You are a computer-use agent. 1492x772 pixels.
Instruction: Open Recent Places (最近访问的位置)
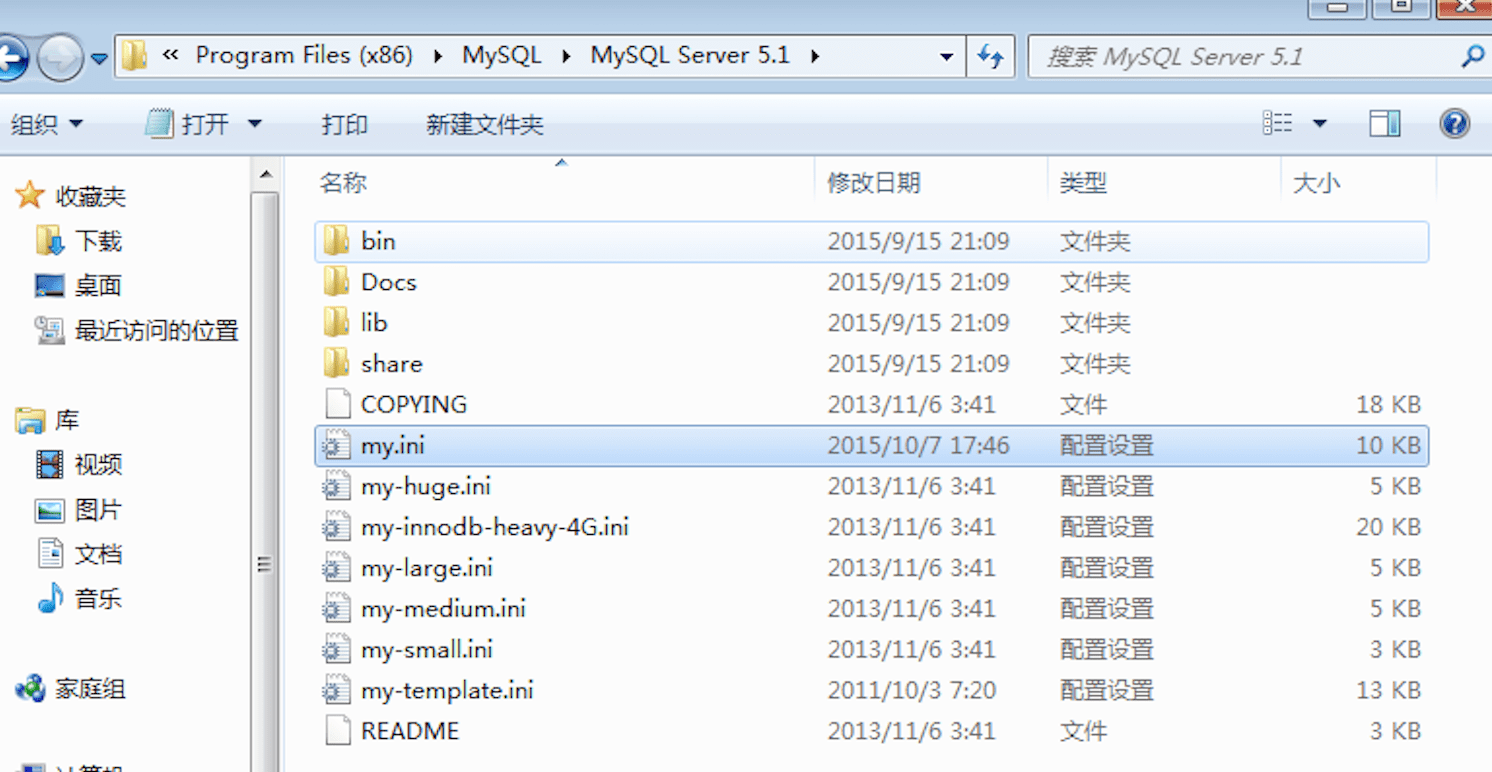(137, 330)
